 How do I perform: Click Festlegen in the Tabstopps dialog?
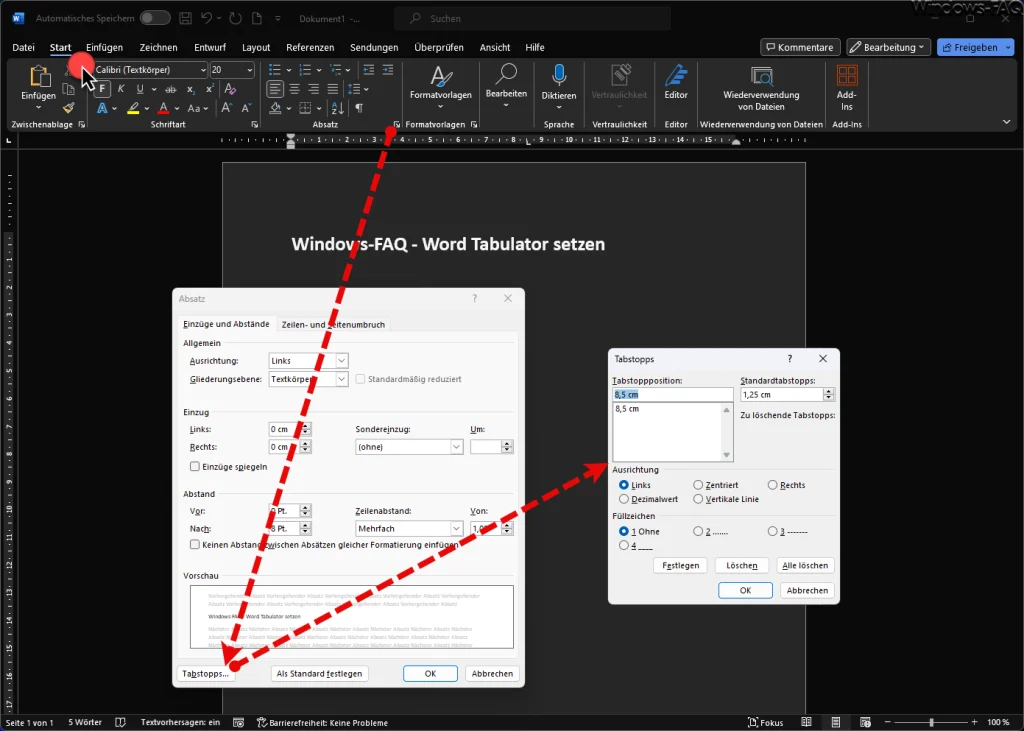680,565
